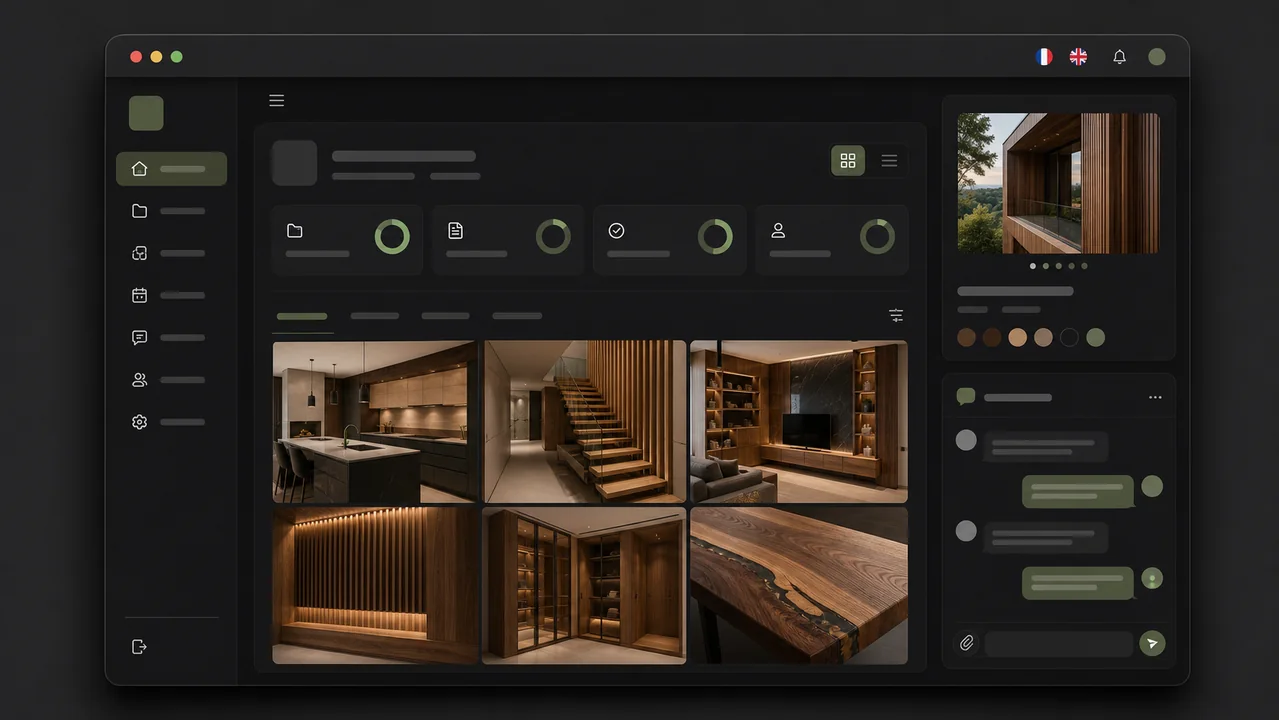Screen dimensions: 1279x720
Task: Open the folder stats card
Action: tap(347, 240)
